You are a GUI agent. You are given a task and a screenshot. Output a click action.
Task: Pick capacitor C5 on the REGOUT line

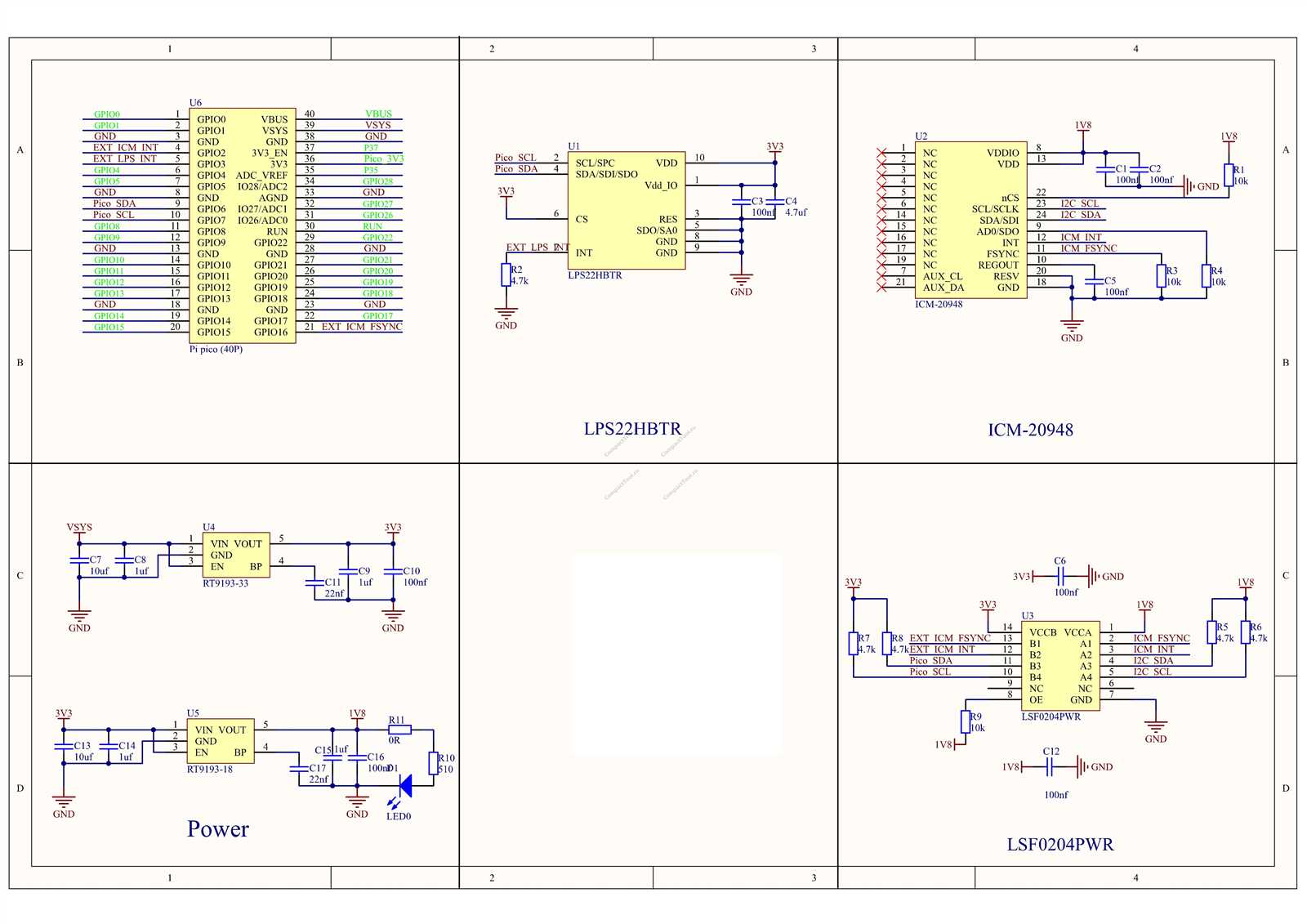point(1094,281)
